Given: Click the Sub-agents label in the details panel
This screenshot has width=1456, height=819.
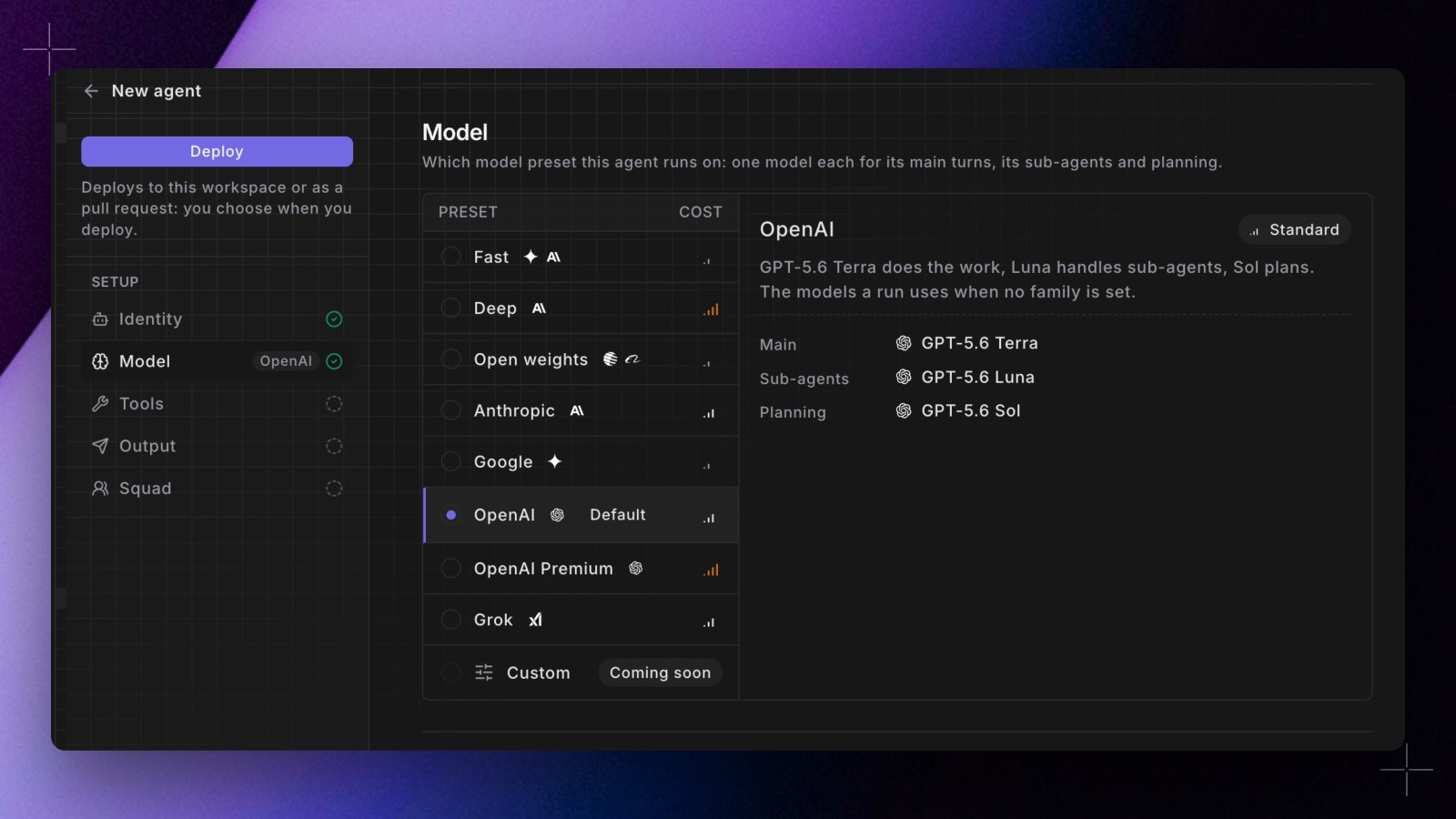Looking at the screenshot, I should (x=804, y=379).
